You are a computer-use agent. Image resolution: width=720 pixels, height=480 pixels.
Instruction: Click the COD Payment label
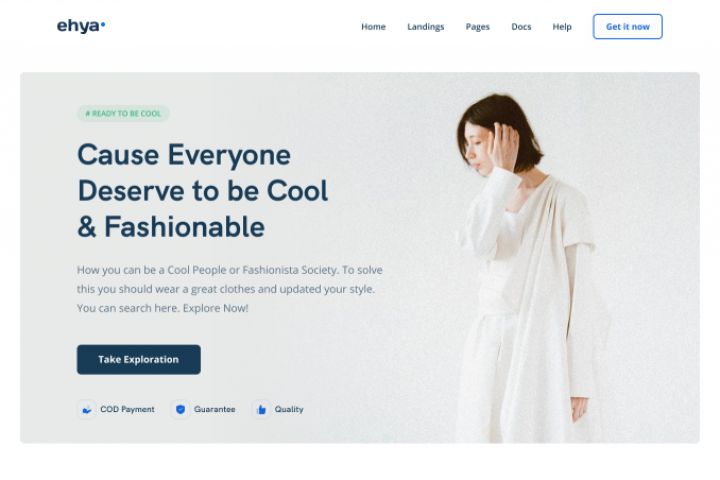click(127, 409)
